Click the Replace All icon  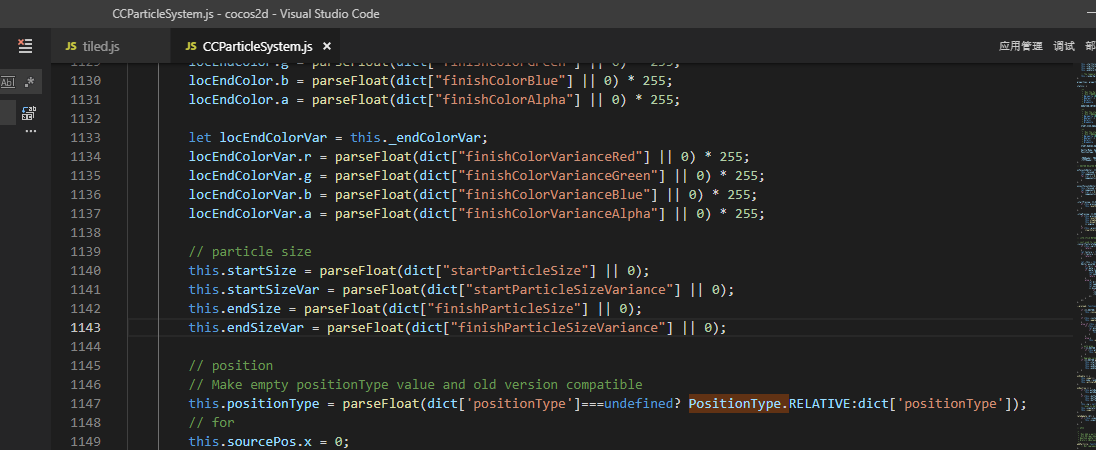[x=28, y=113]
